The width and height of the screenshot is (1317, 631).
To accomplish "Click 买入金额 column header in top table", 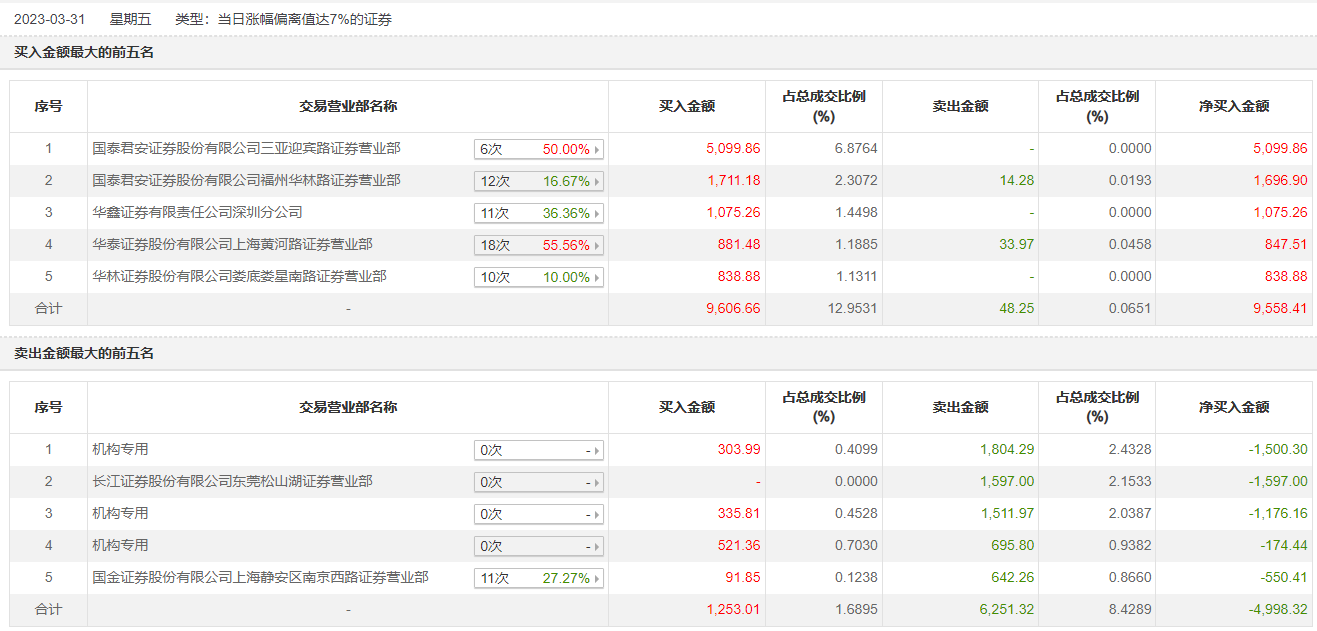I will pyautogui.click(x=686, y=106).
